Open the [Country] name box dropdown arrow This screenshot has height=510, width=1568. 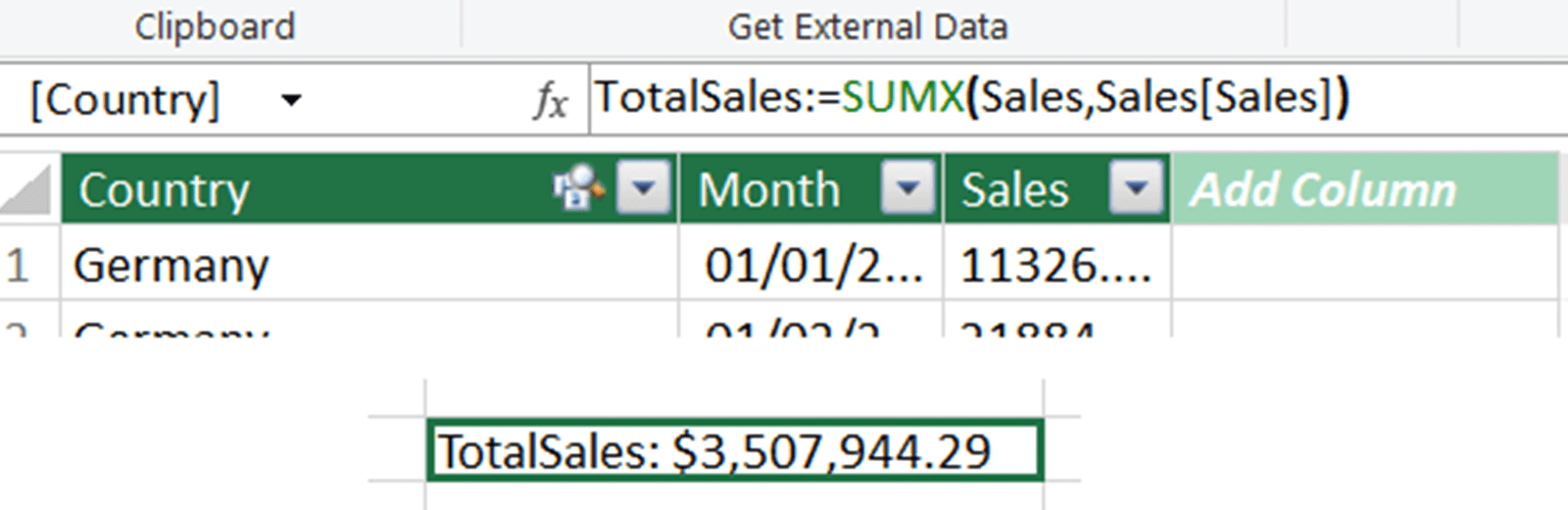coord(291,100)
